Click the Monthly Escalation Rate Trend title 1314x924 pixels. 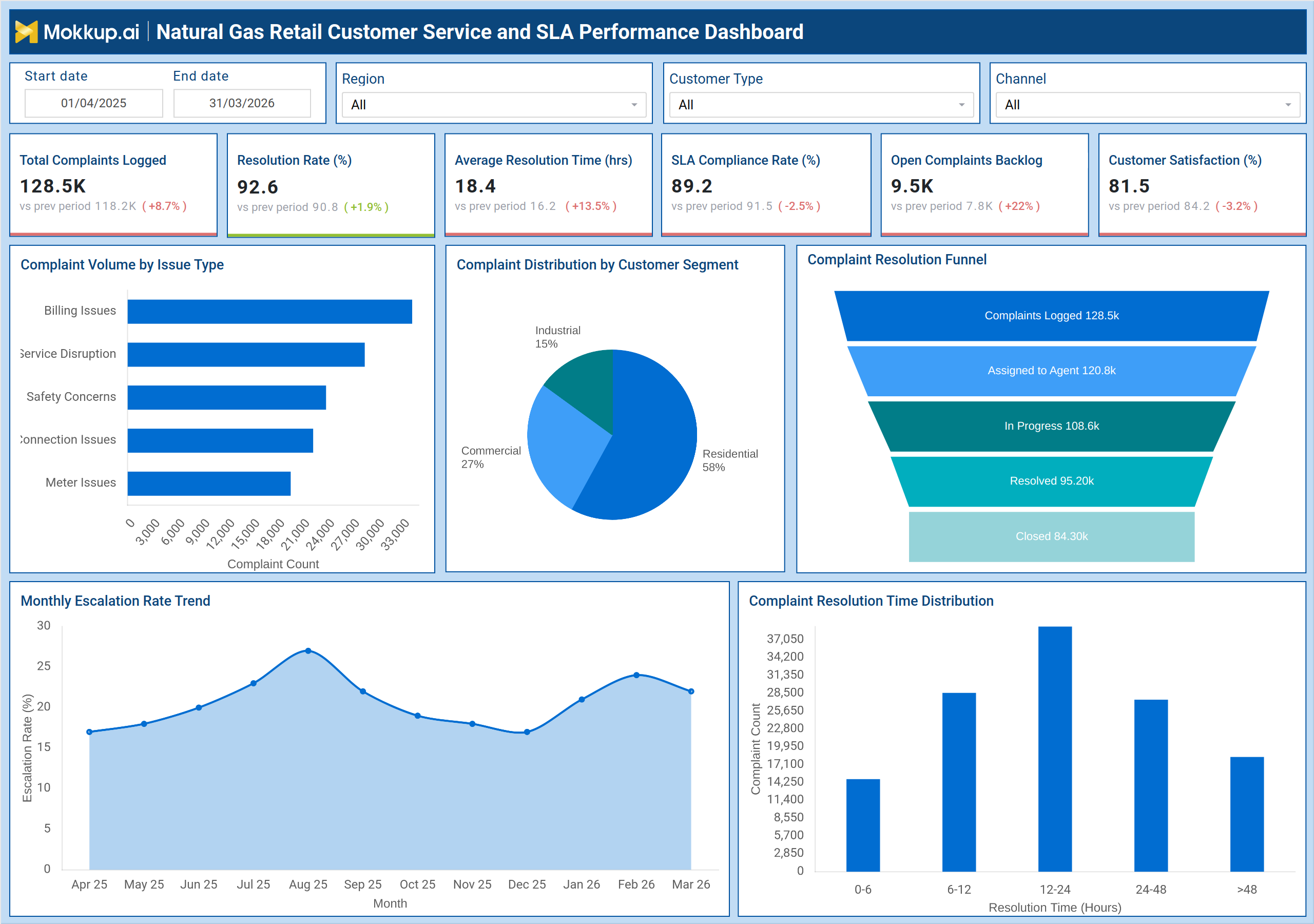(115, 601)
